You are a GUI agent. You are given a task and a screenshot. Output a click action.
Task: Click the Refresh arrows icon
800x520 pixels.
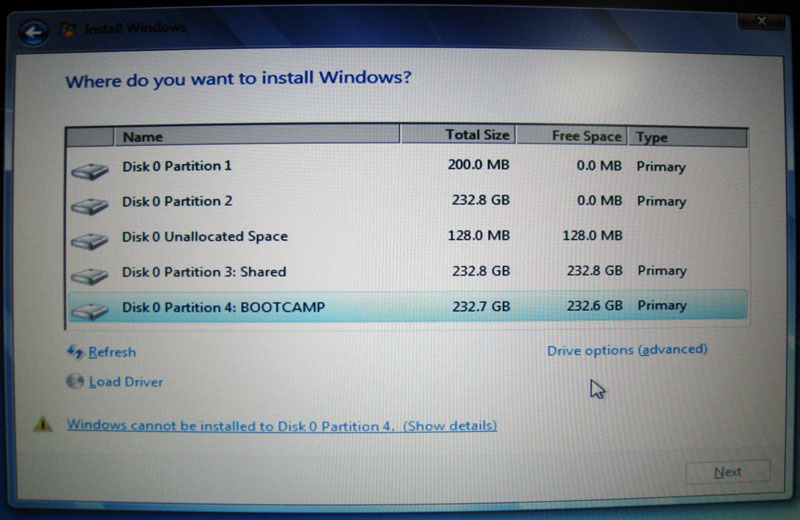coord(76,352)
